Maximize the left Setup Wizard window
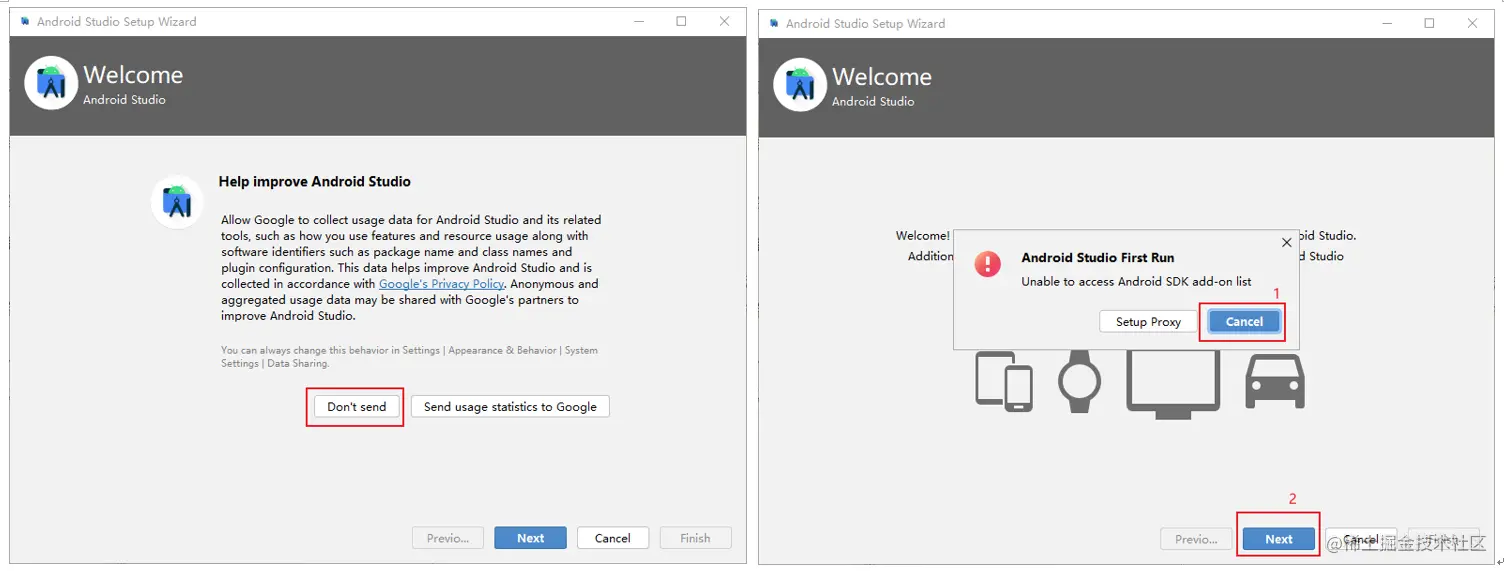This screenshot has width=1504, height=571. click(x=681, y=21)
